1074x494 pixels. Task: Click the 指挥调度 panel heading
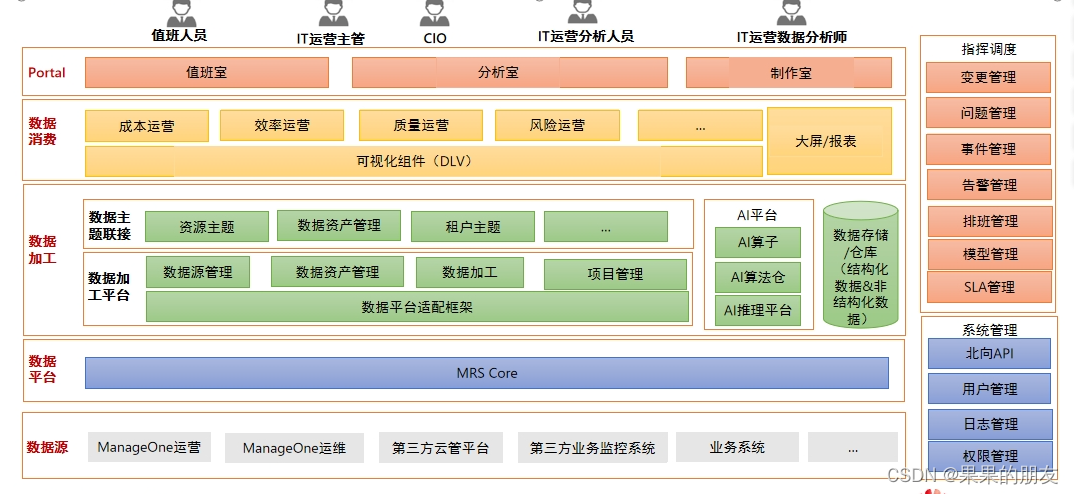(x=989, y=49)
